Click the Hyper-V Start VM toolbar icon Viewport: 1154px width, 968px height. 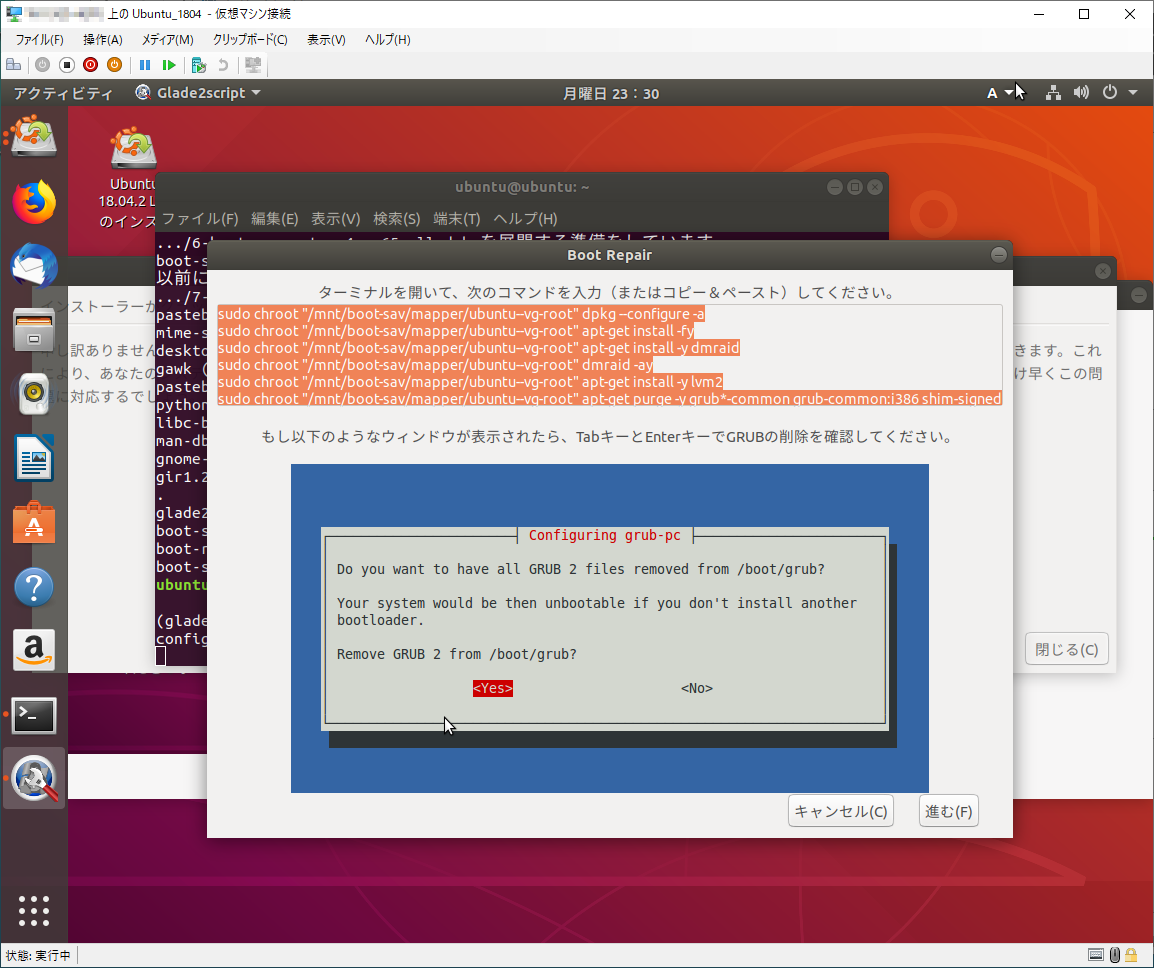(x=42, y=65)
